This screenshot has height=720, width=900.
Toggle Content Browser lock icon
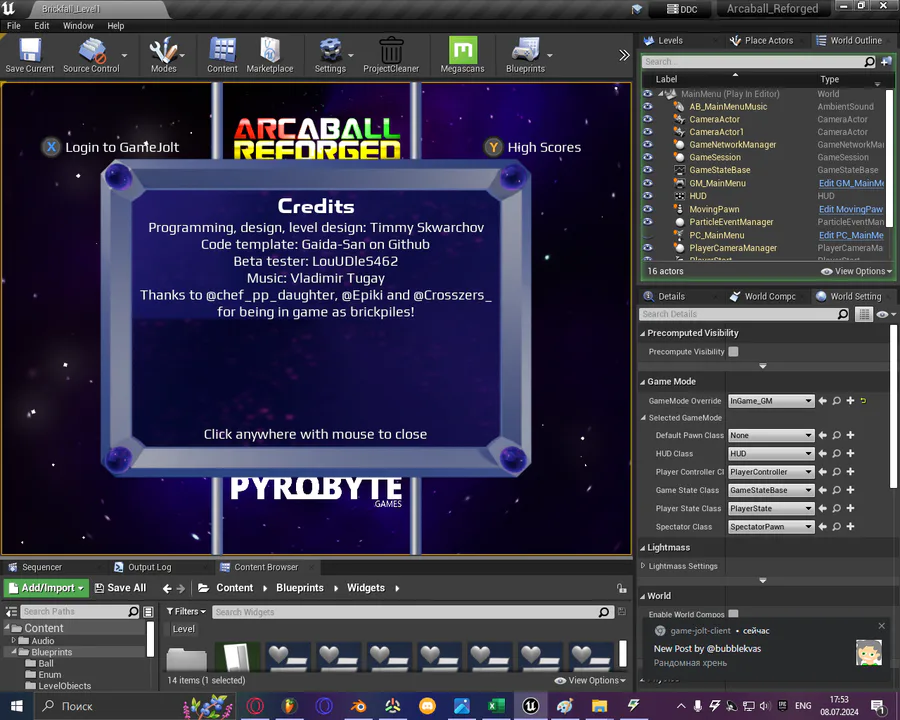(x=622, y=588)
